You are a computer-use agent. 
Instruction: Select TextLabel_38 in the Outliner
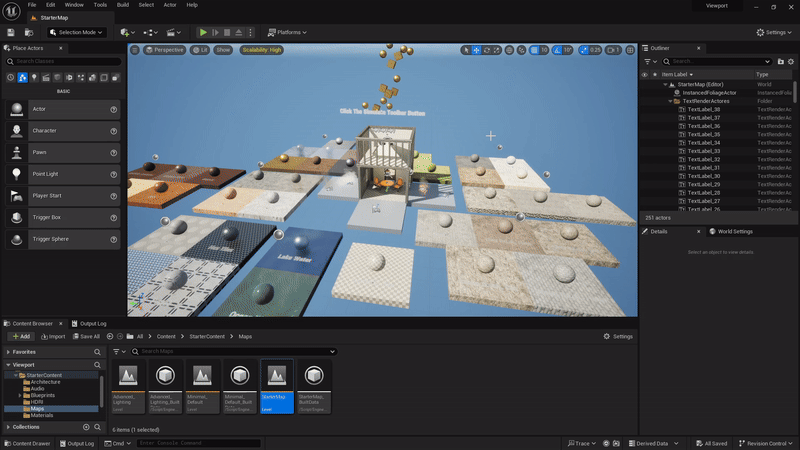point(704,109)
